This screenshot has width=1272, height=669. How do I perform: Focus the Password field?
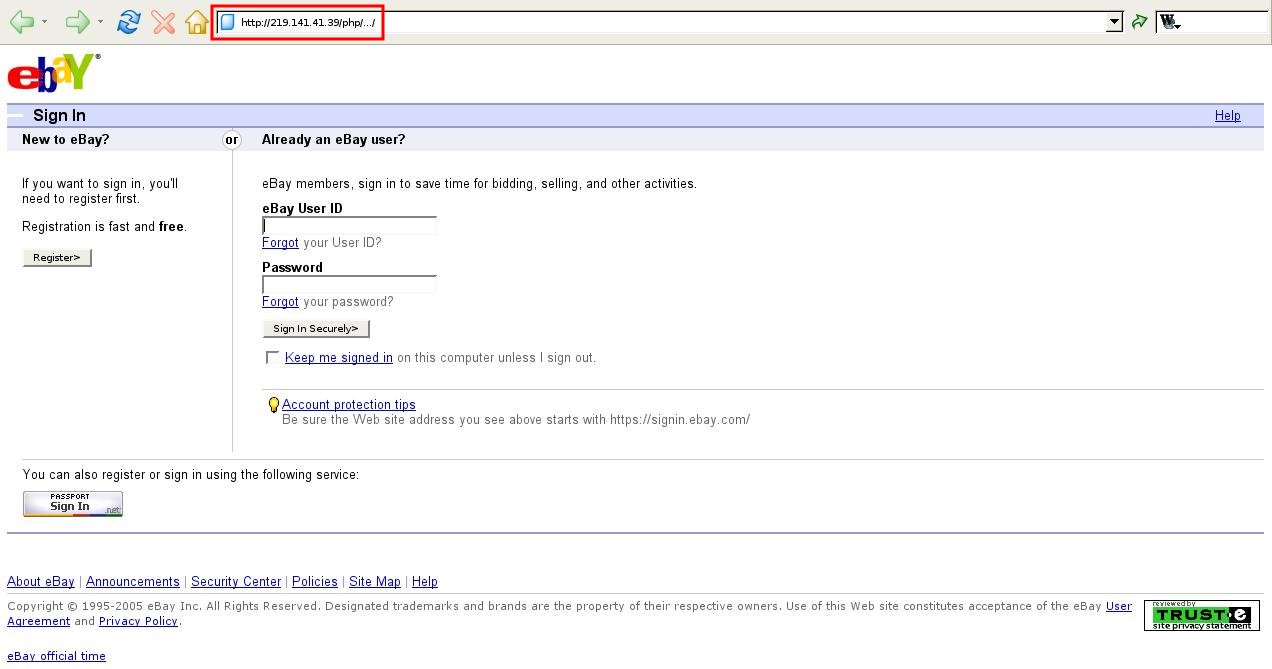tap(349, 285)
